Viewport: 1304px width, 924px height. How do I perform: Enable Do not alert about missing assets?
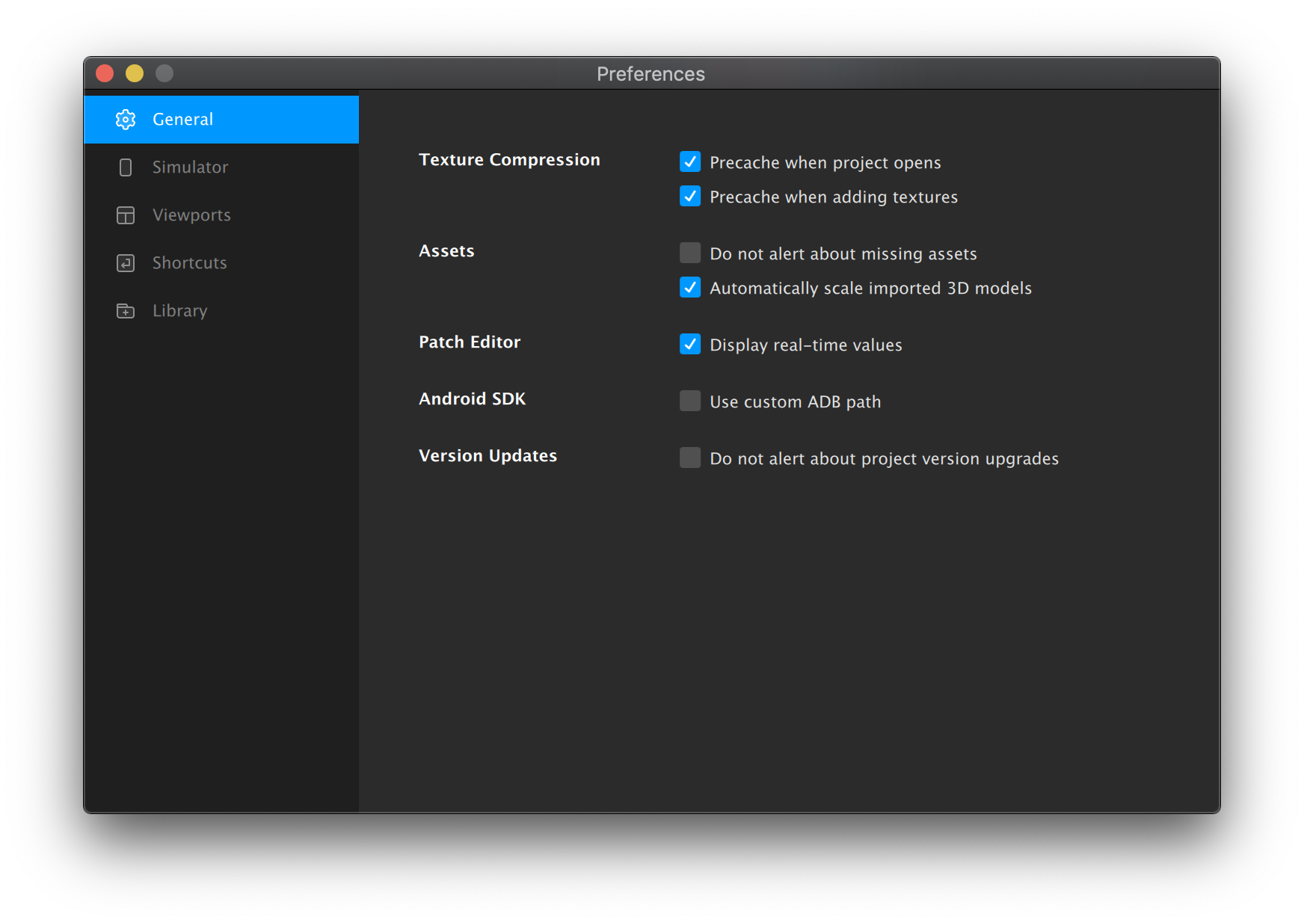(690, 253)
